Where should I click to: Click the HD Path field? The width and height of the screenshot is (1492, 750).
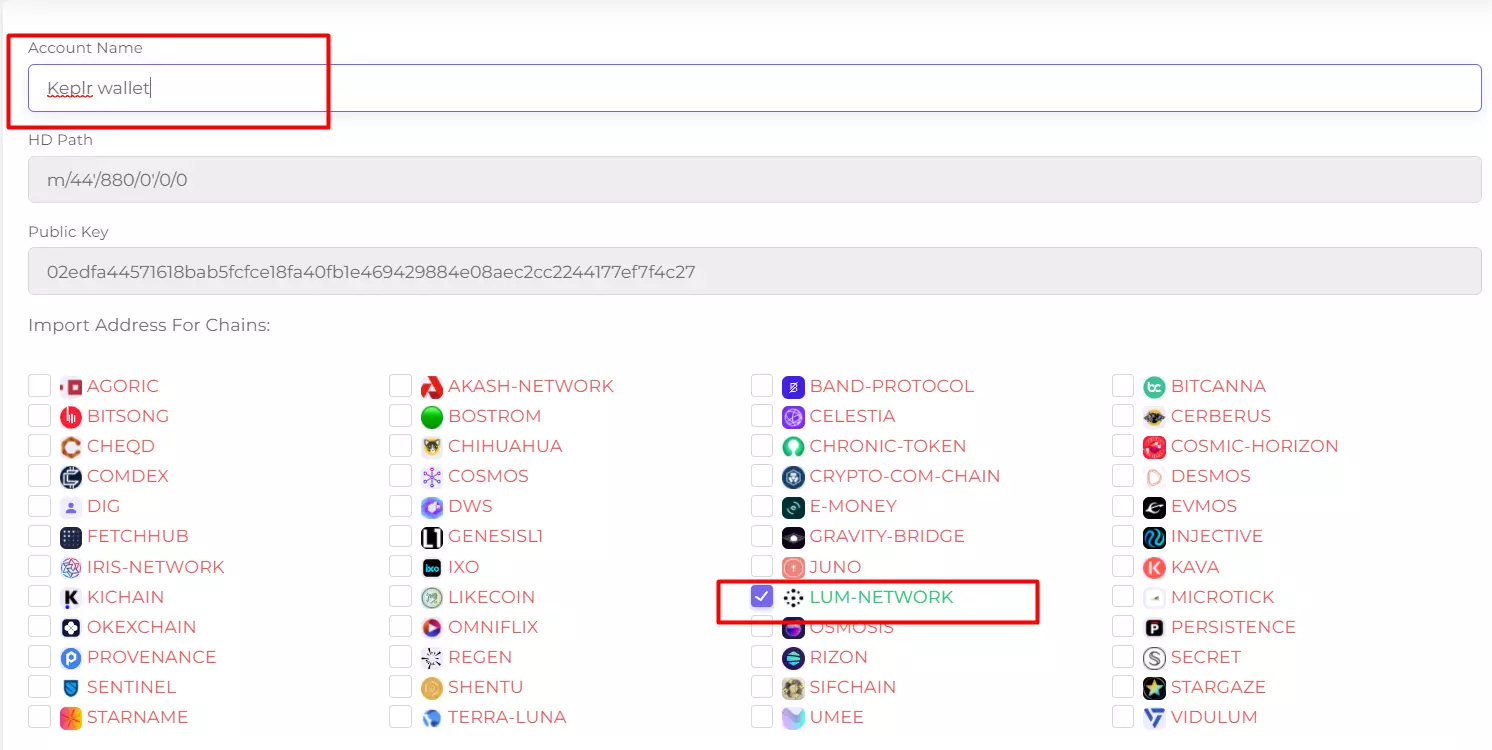755,180
